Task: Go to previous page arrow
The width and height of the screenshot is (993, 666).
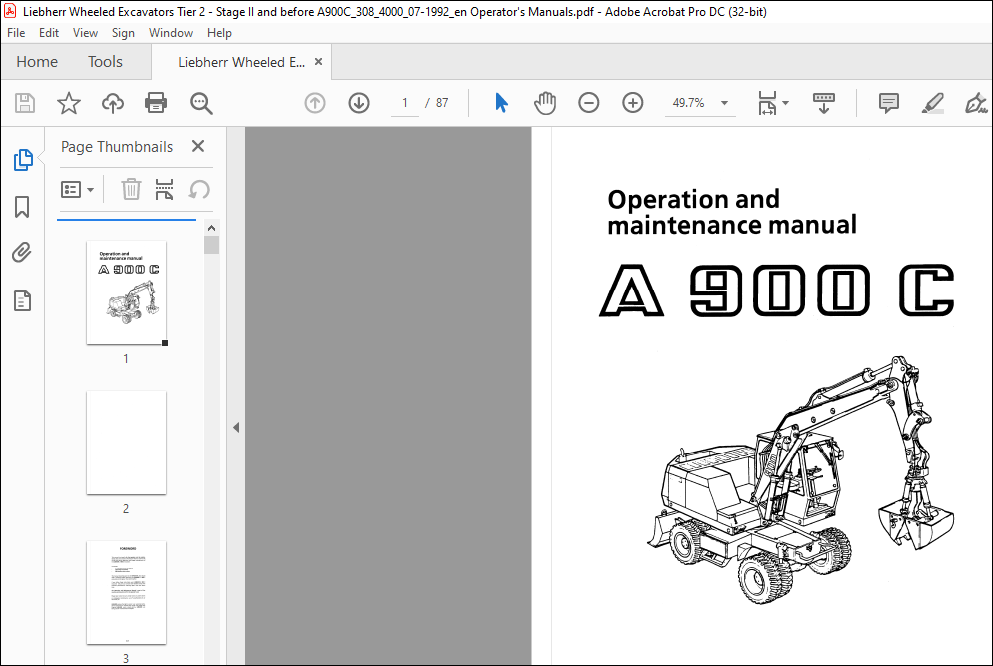Action: click(315, 103)
